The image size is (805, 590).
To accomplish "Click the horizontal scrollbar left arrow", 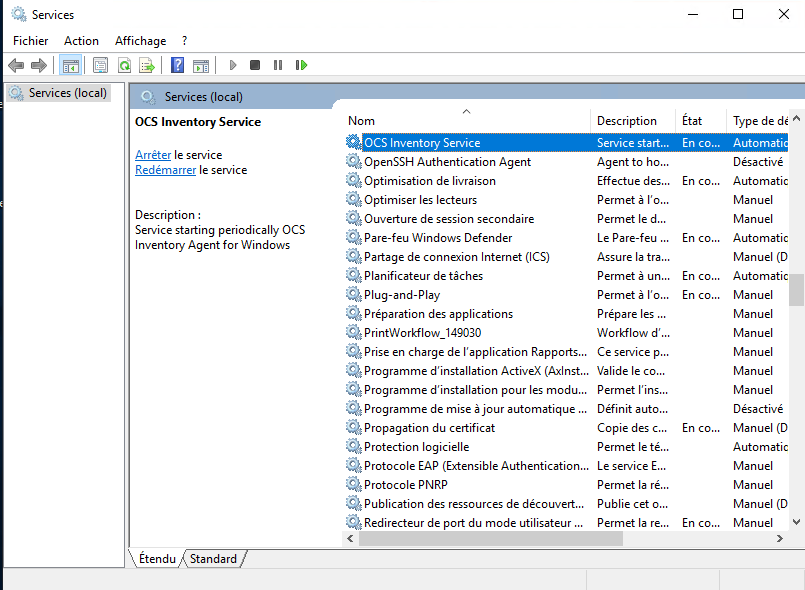I will (x=350, y=538).
